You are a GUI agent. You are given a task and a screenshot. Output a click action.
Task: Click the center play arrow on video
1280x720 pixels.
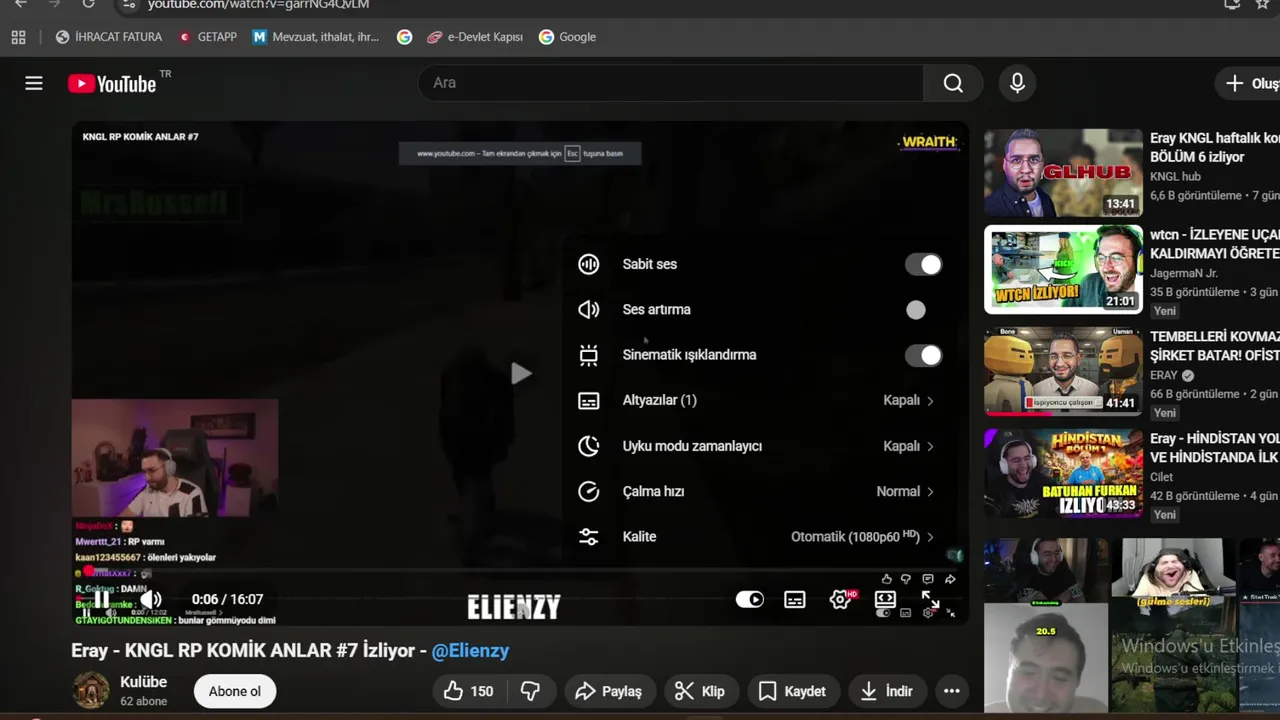(x=521, y=374)
